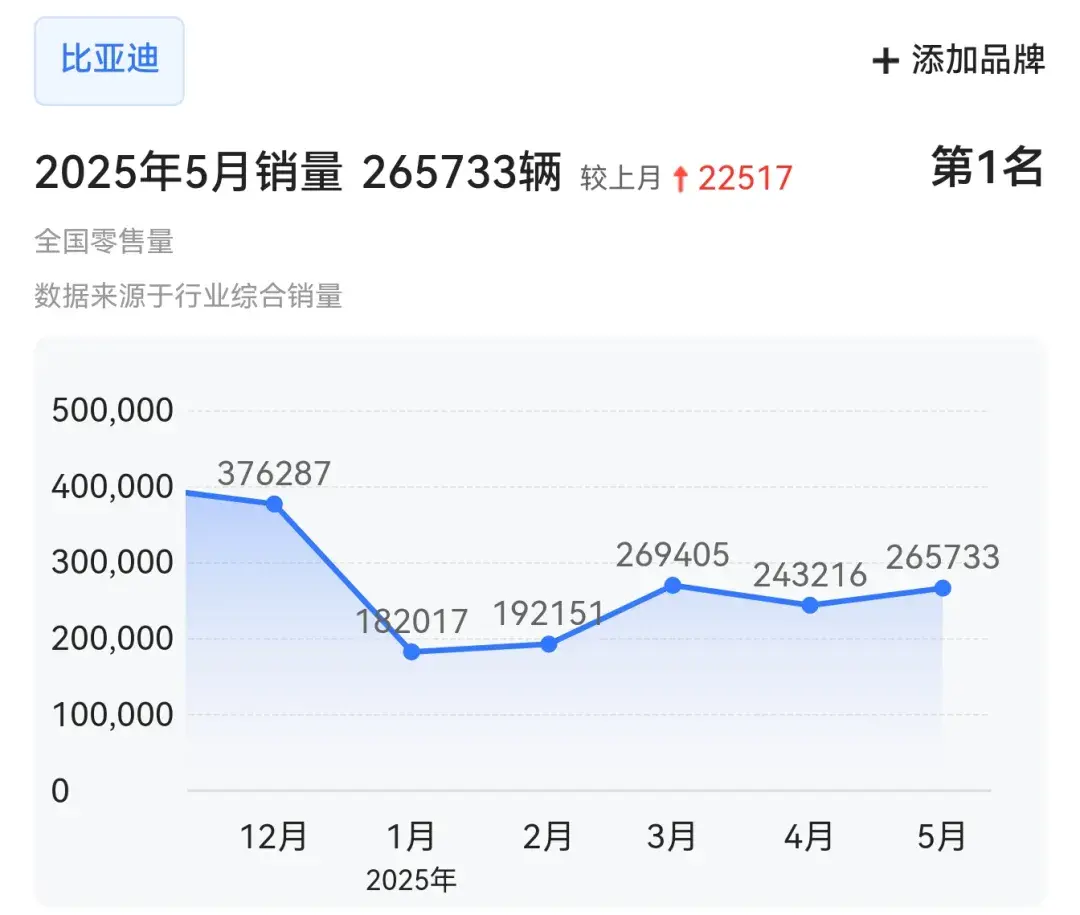Select the 4月 data point valued 243216
1080x915 pixels.
click(x=810, y=606)
